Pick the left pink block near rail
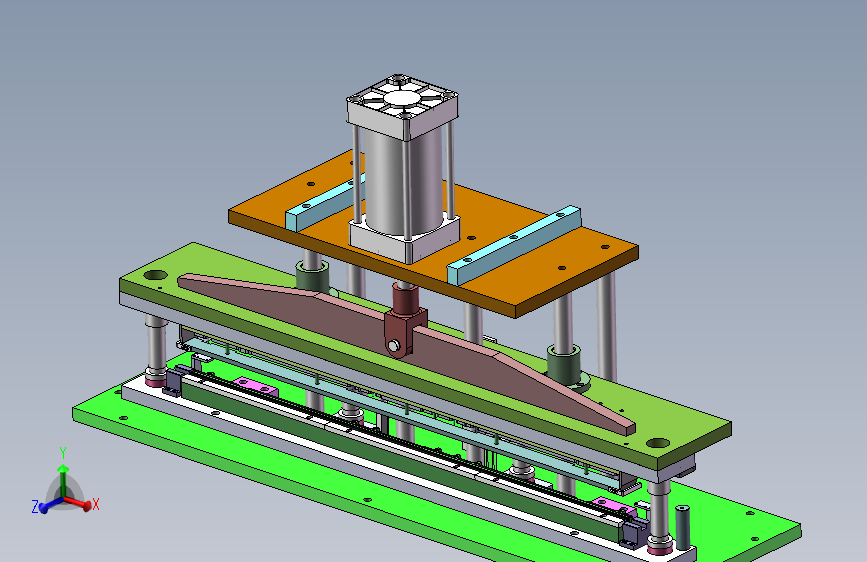The width and height of the screenshot is (867, 562). click(255, 387)
